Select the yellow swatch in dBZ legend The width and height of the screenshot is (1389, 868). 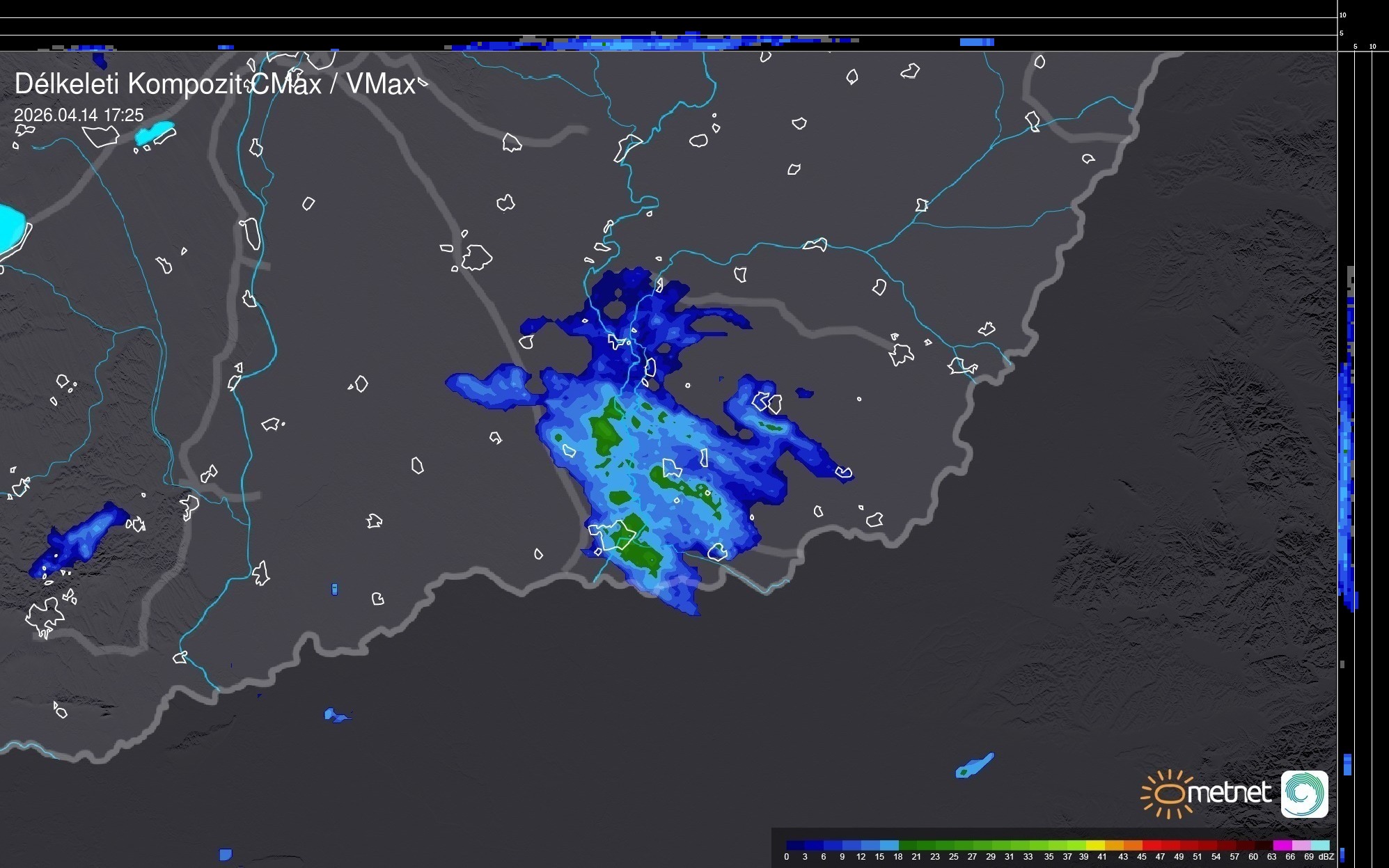[1096, 845]
